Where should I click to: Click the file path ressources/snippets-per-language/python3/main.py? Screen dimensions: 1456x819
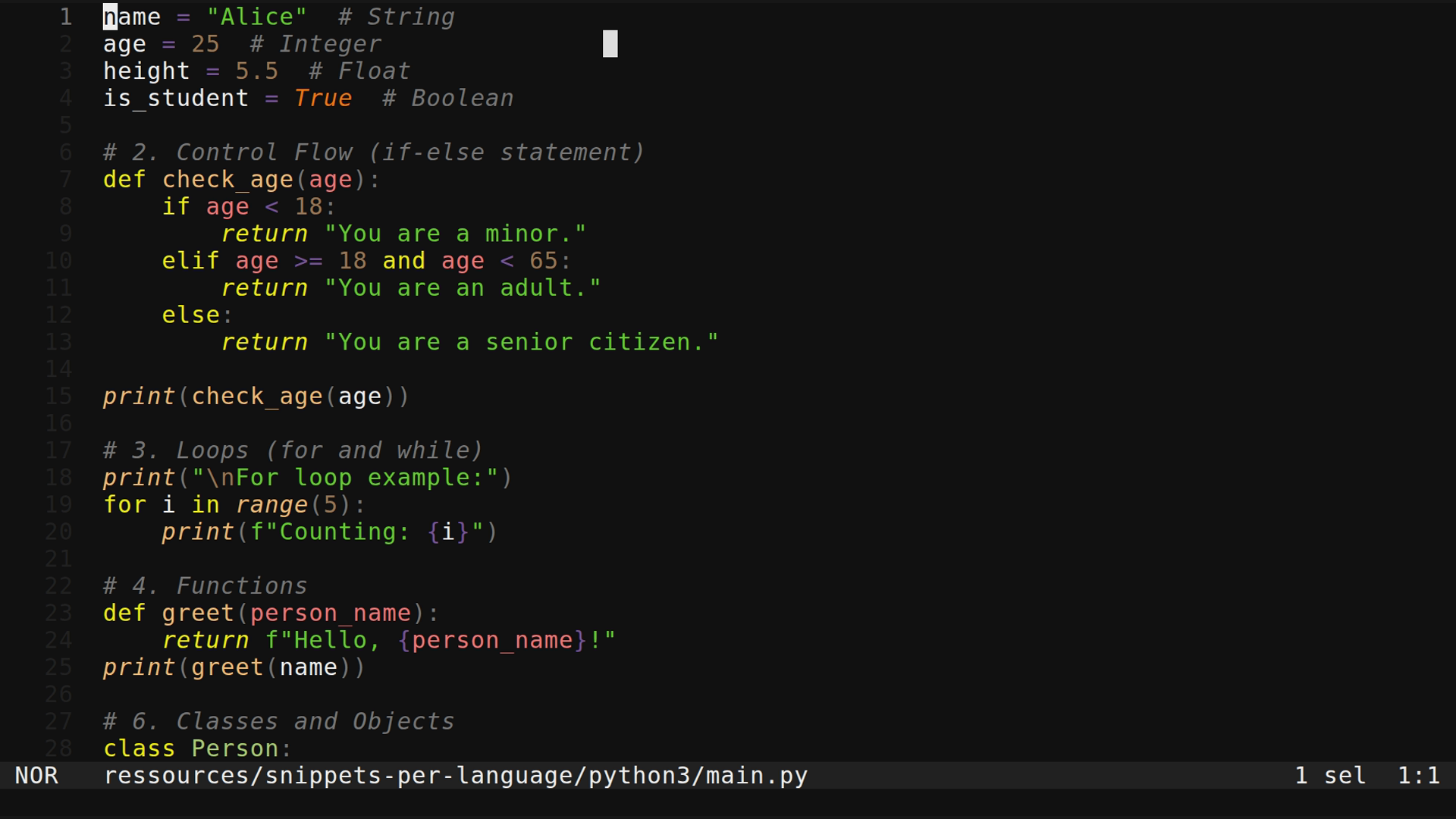455,776
